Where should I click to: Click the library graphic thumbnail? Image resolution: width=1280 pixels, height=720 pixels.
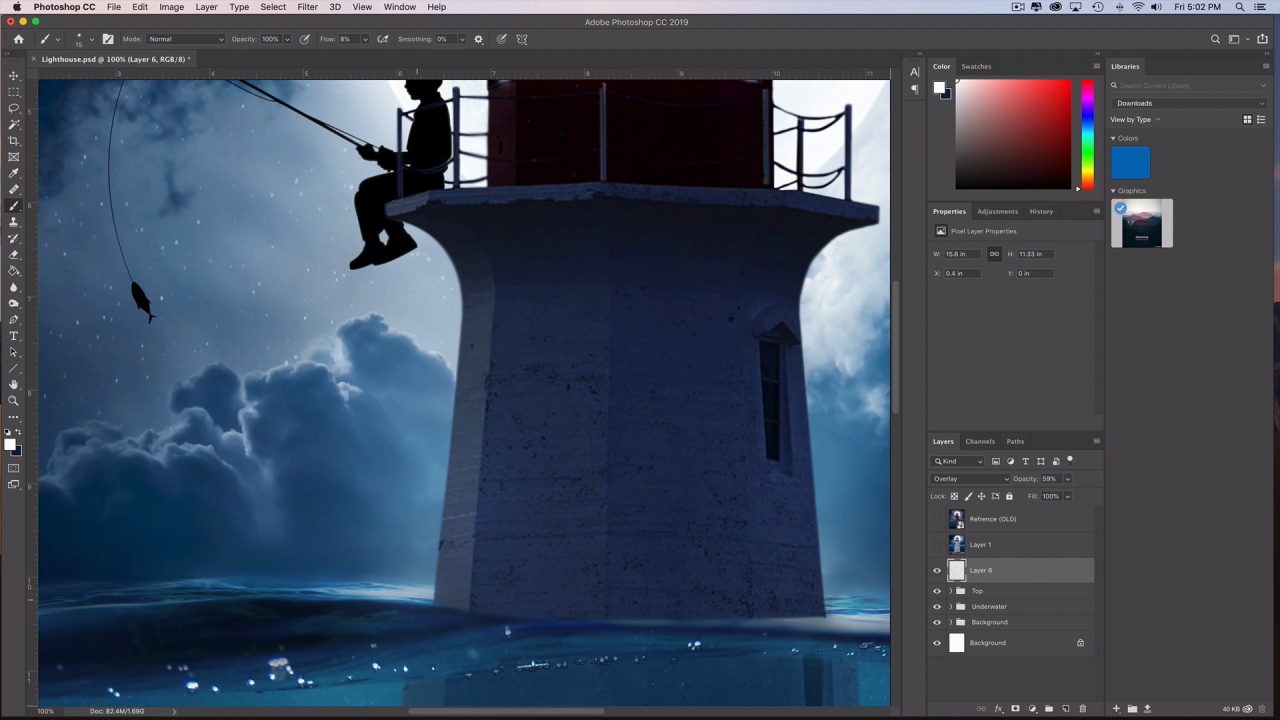1142,224
